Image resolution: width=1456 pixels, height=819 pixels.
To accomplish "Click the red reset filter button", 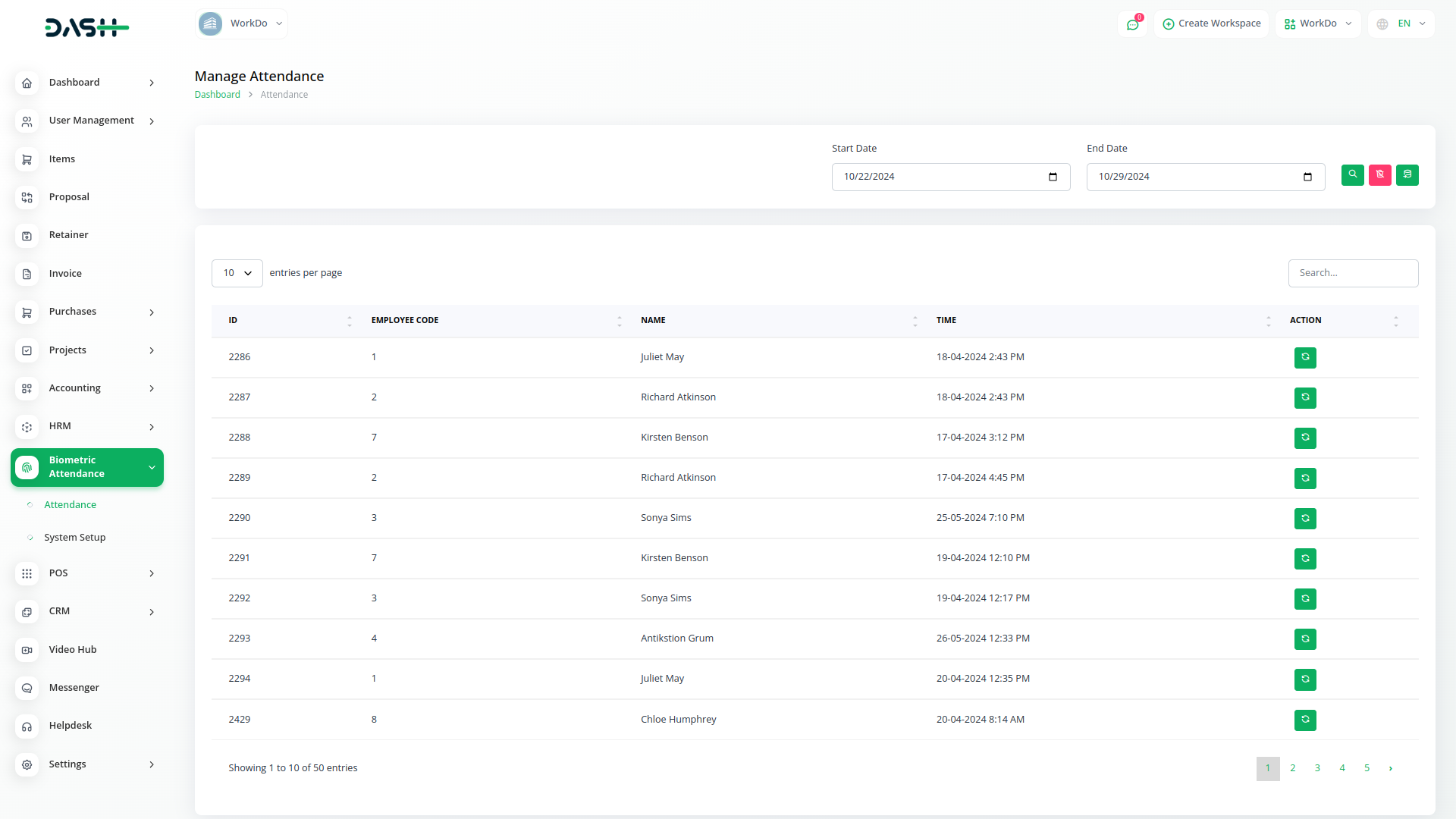I will 1379,175.
